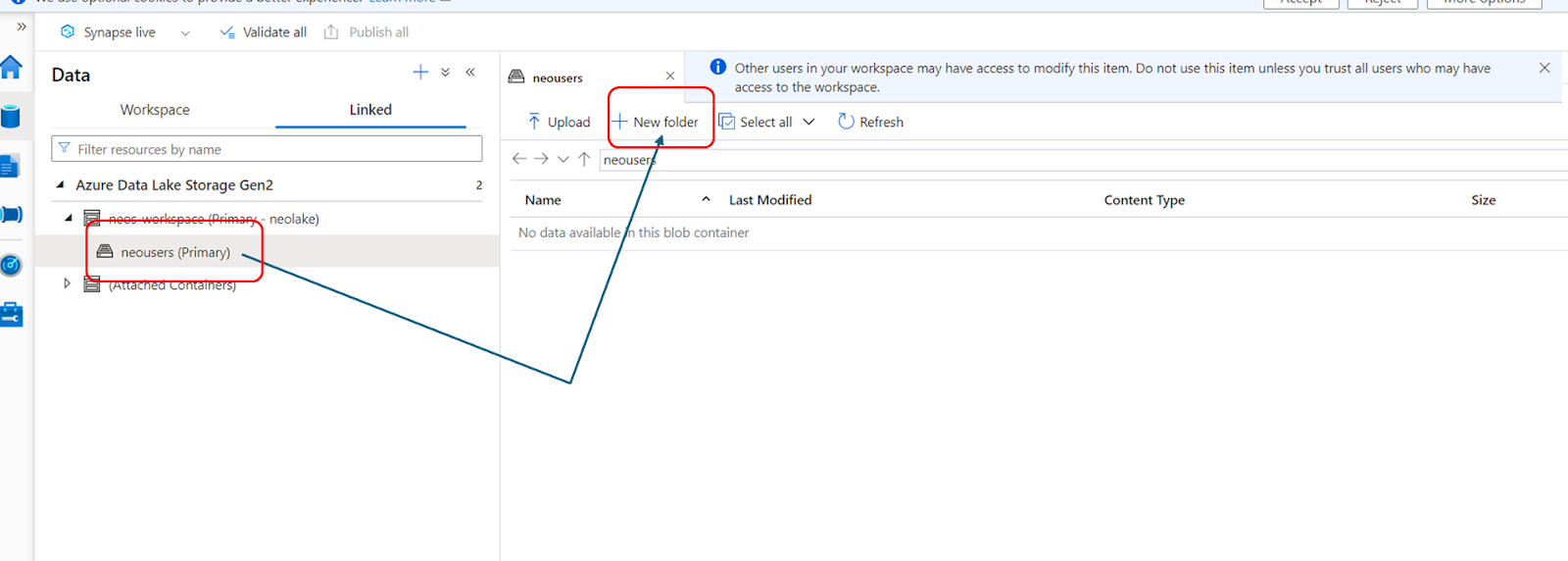Expand all items in Data panel

445,72
